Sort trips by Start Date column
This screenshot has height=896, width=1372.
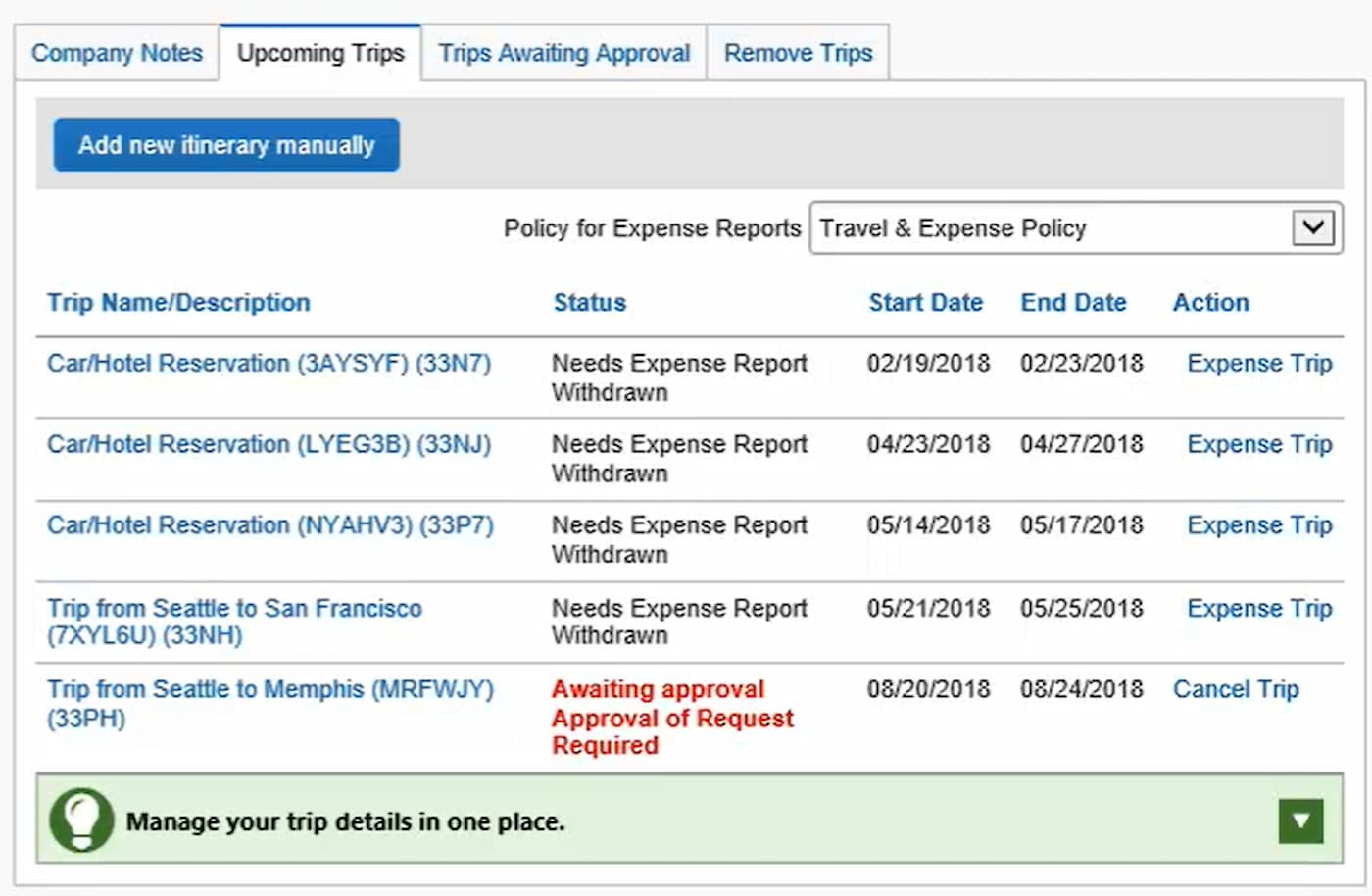coord(925,302)
